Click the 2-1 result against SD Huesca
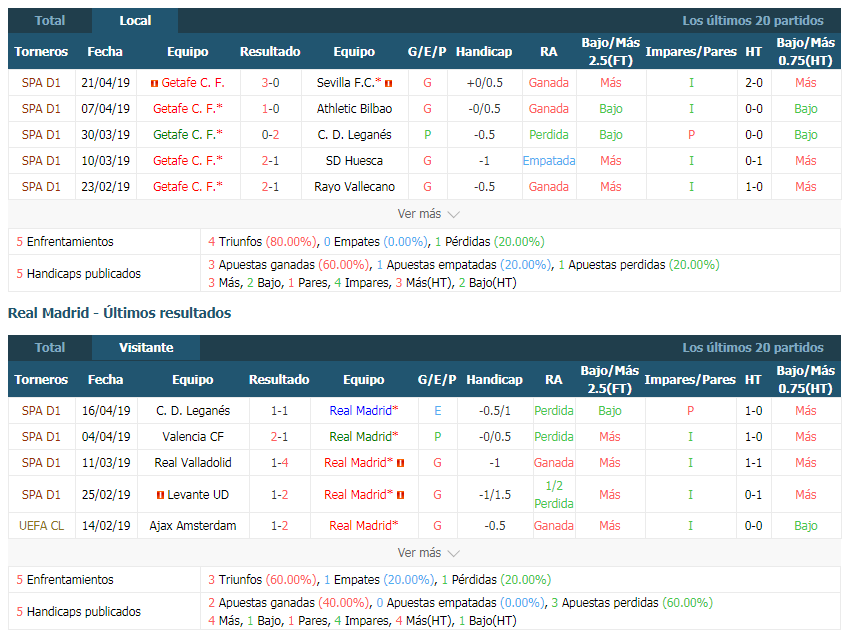The width and height of the screenshot is (847, 634). [270, 160]
